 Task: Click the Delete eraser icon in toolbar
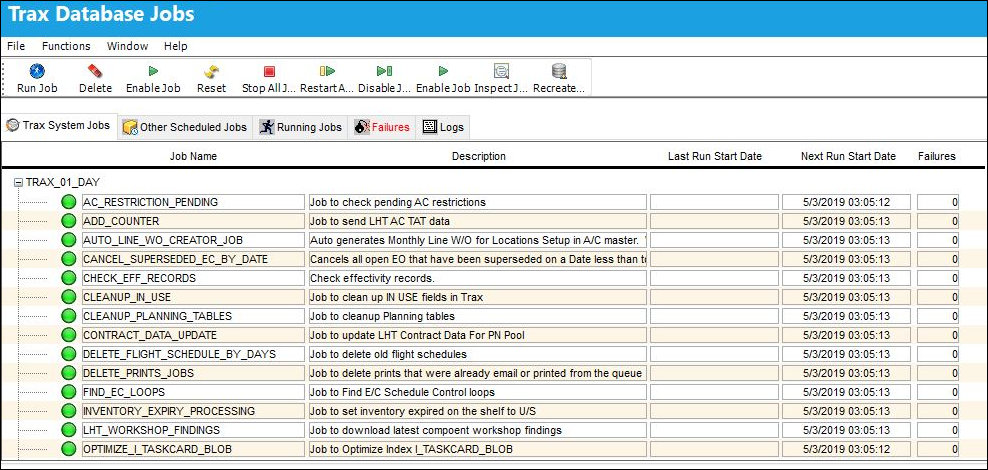[x=95, y=71]
